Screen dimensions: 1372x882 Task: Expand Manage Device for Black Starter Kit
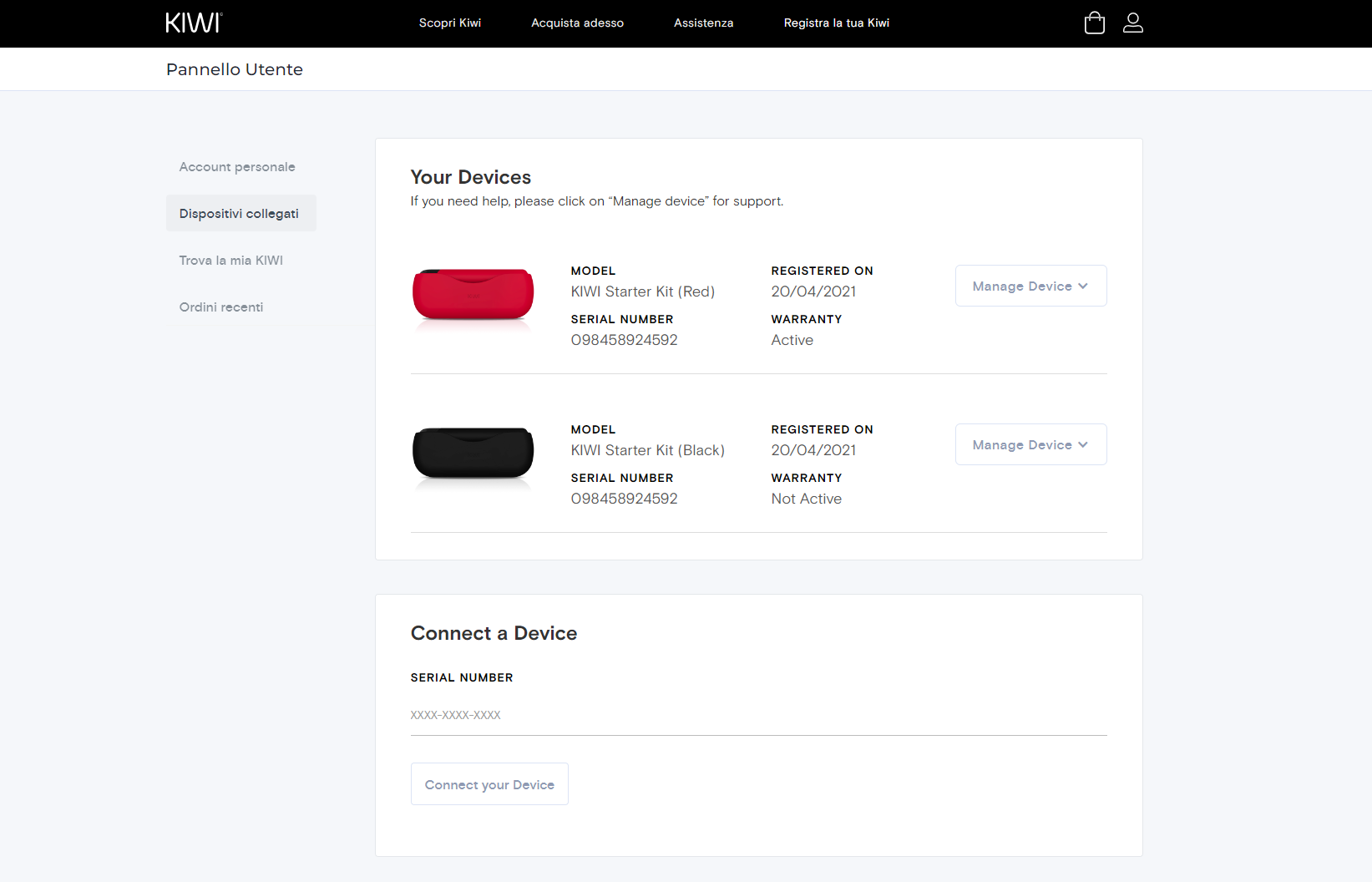click(1030, 444)
